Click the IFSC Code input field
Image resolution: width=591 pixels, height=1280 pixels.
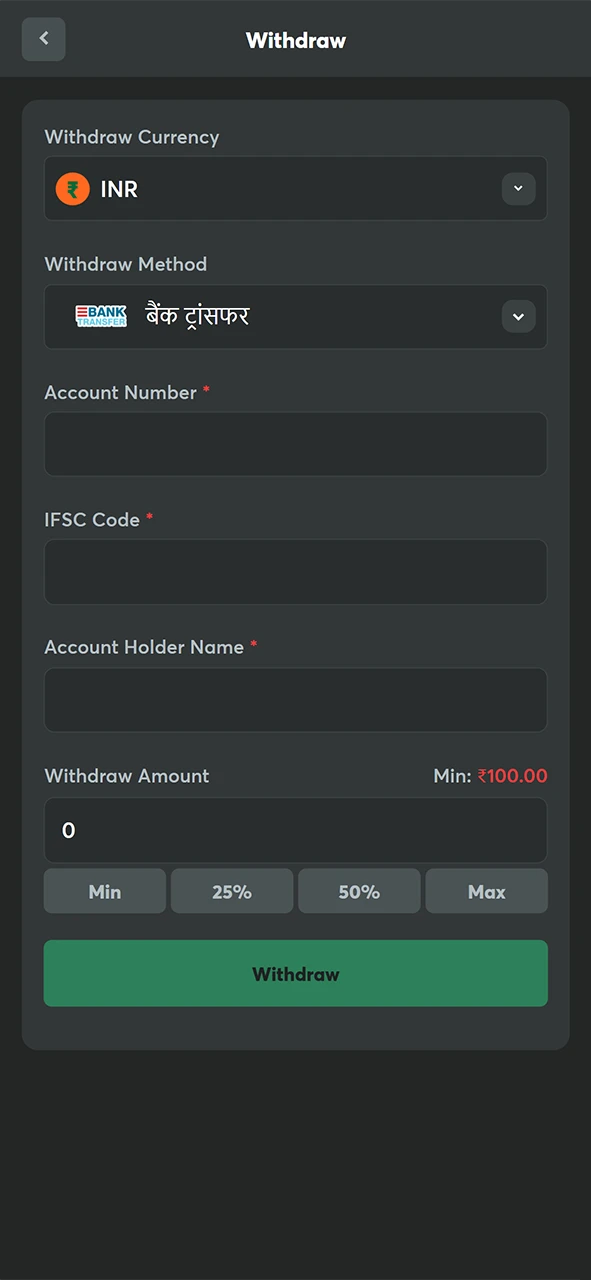pos(295,571)
